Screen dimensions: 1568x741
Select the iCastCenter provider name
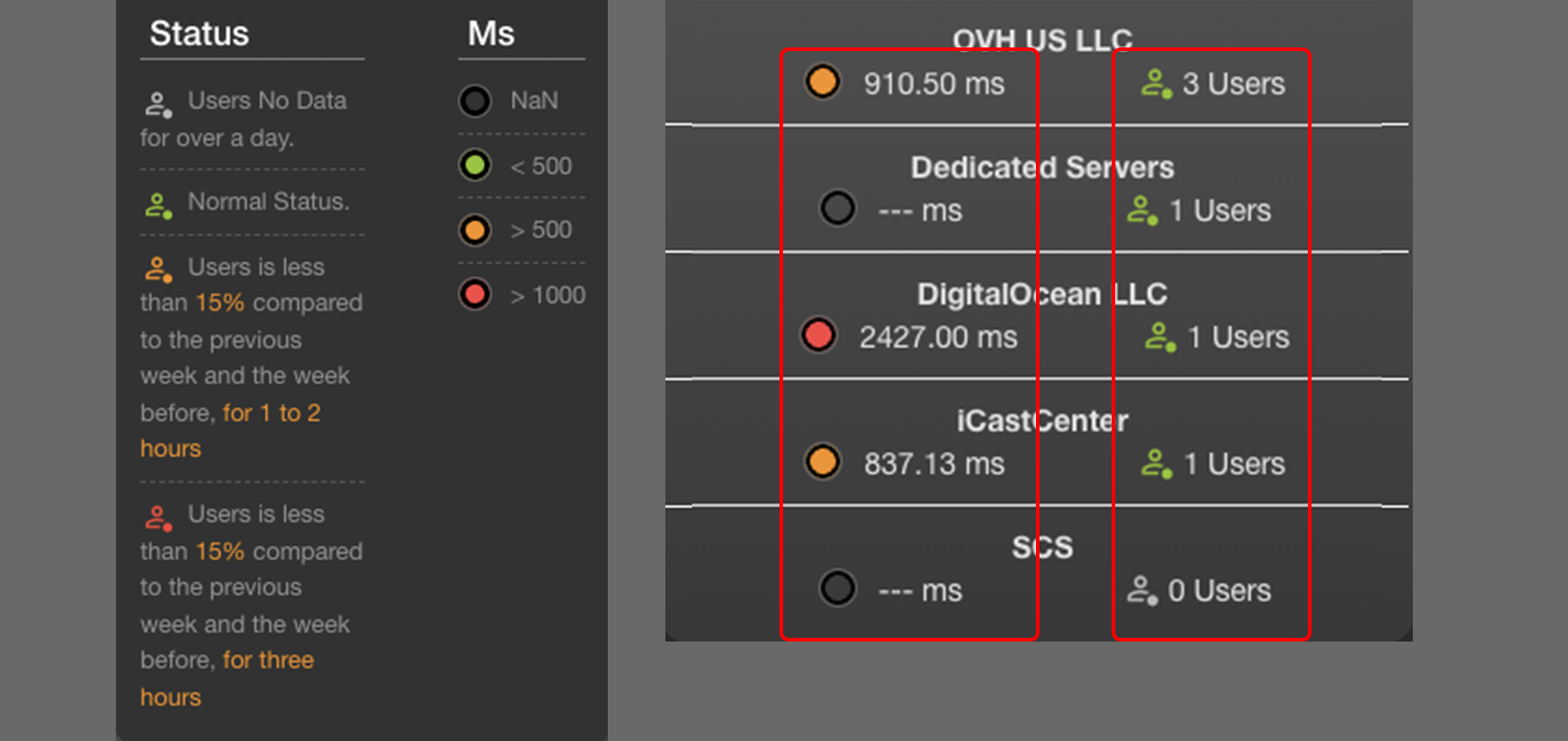[1042, 421]
